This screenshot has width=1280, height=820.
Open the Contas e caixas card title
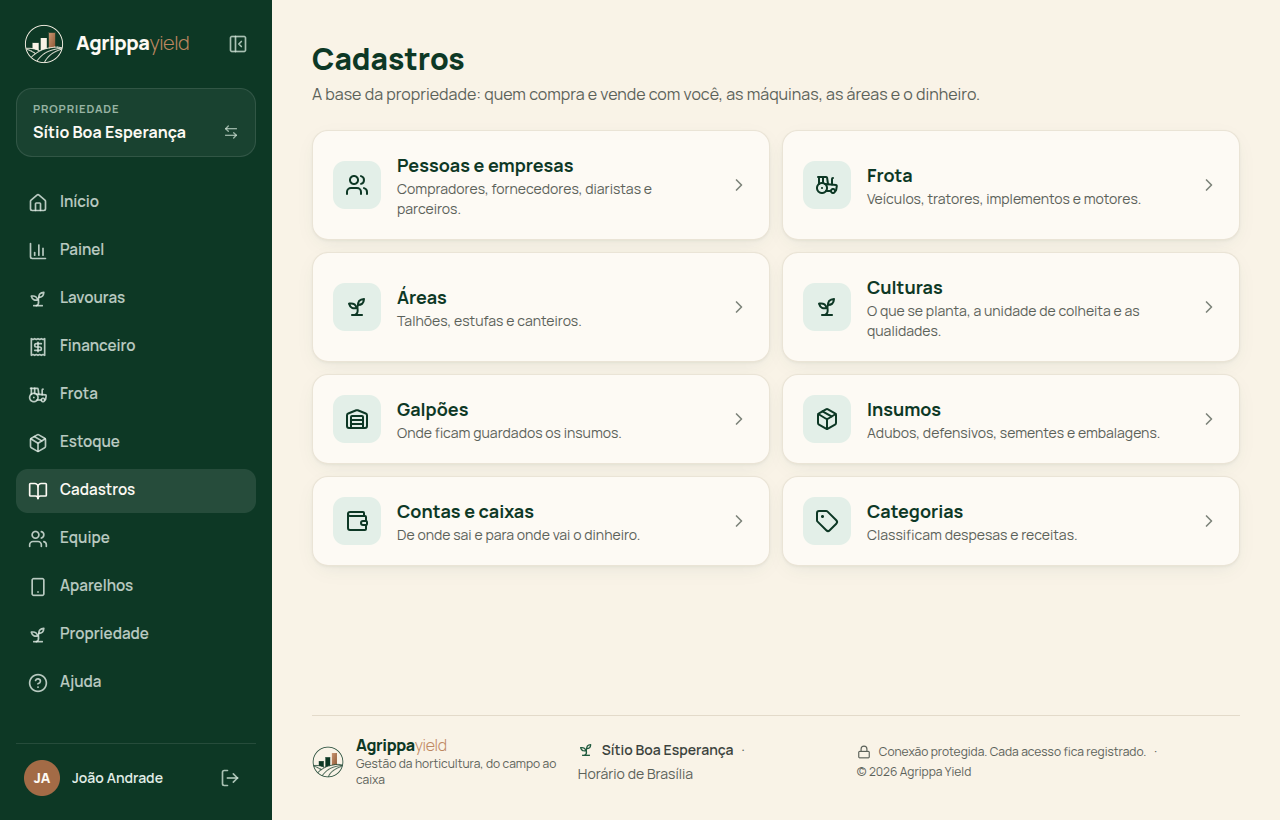[465, 512]
